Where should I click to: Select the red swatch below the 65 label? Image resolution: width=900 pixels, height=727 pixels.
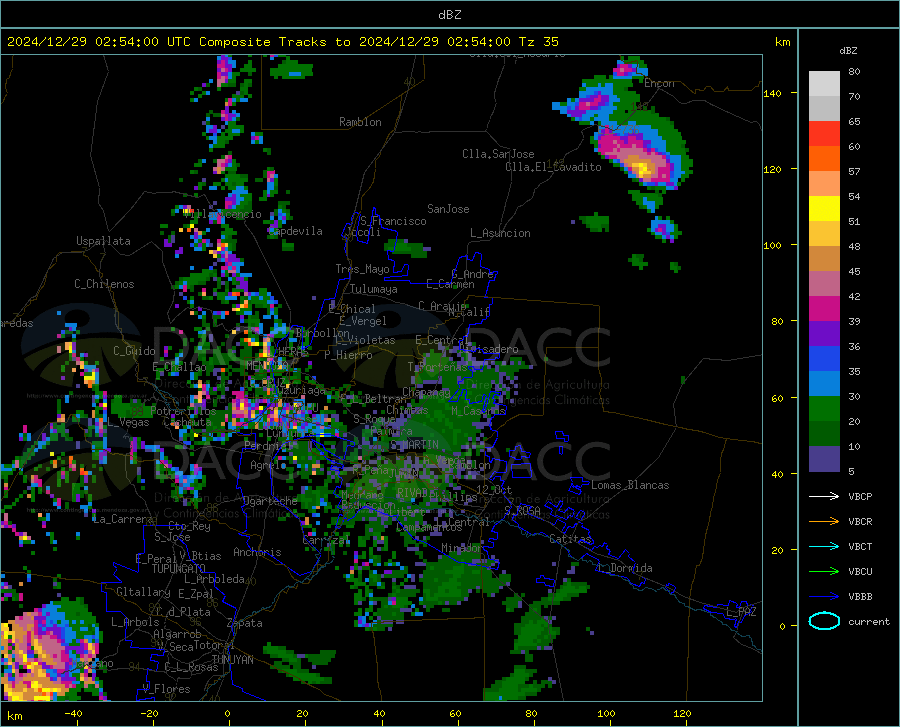(x=824, y=134)
